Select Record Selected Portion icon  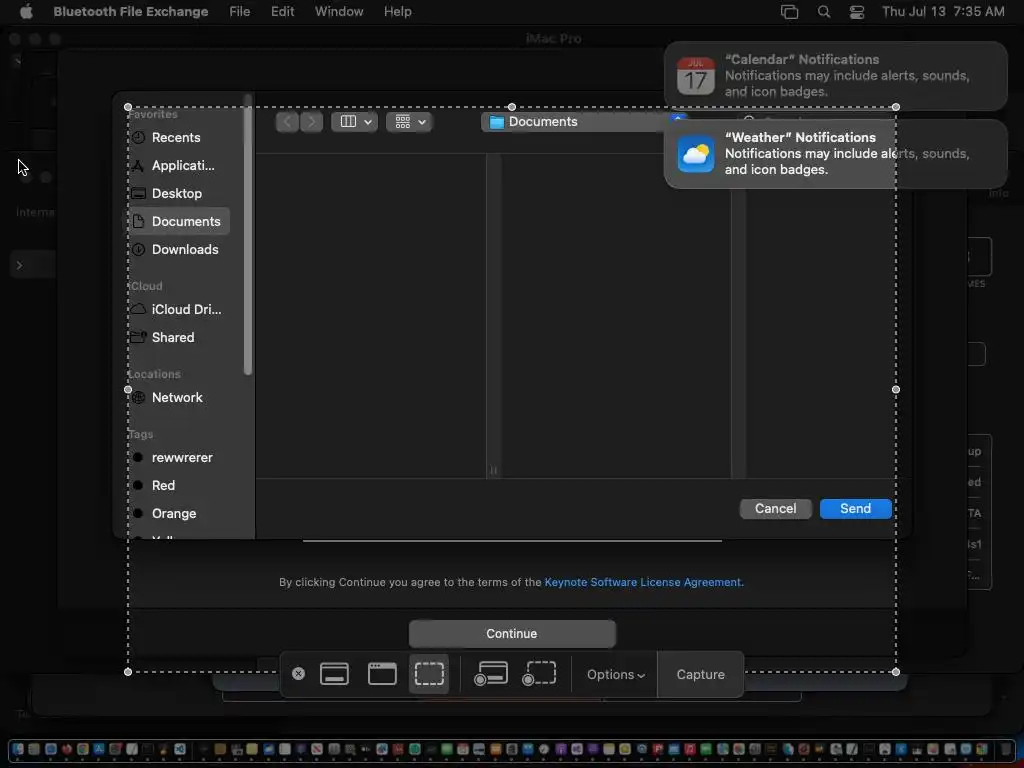coord(539,674)
